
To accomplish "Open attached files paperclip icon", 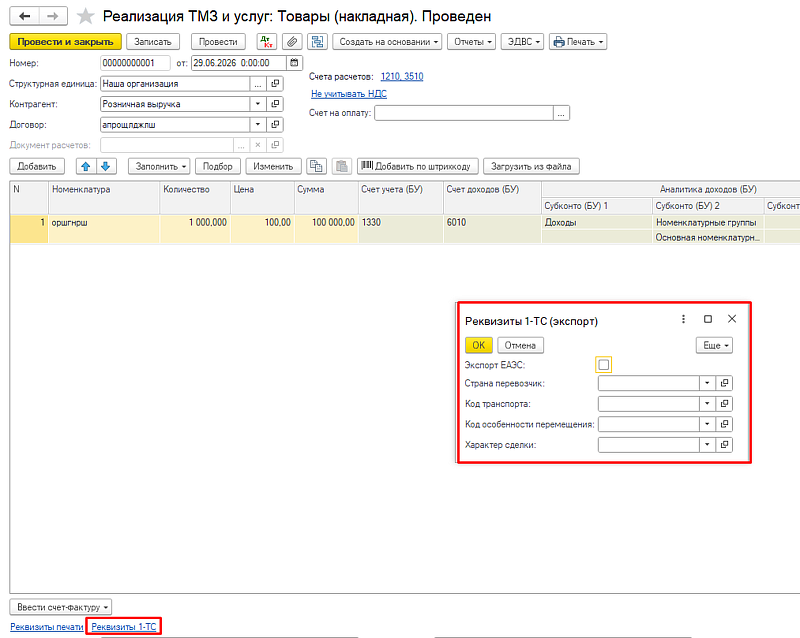I will (x=292, y=42).
